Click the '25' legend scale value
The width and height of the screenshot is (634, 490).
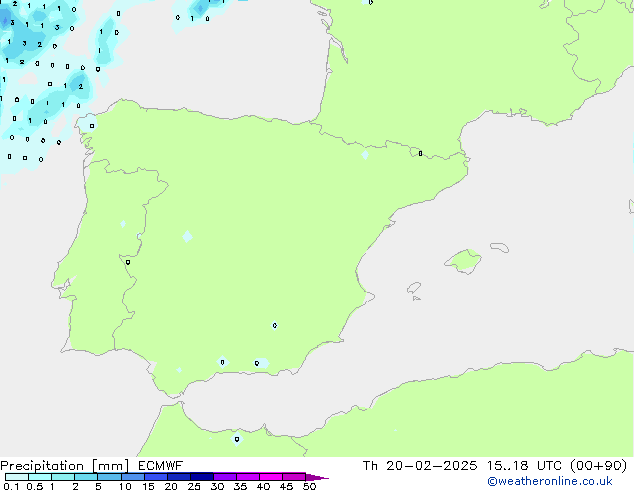[194, 486]
